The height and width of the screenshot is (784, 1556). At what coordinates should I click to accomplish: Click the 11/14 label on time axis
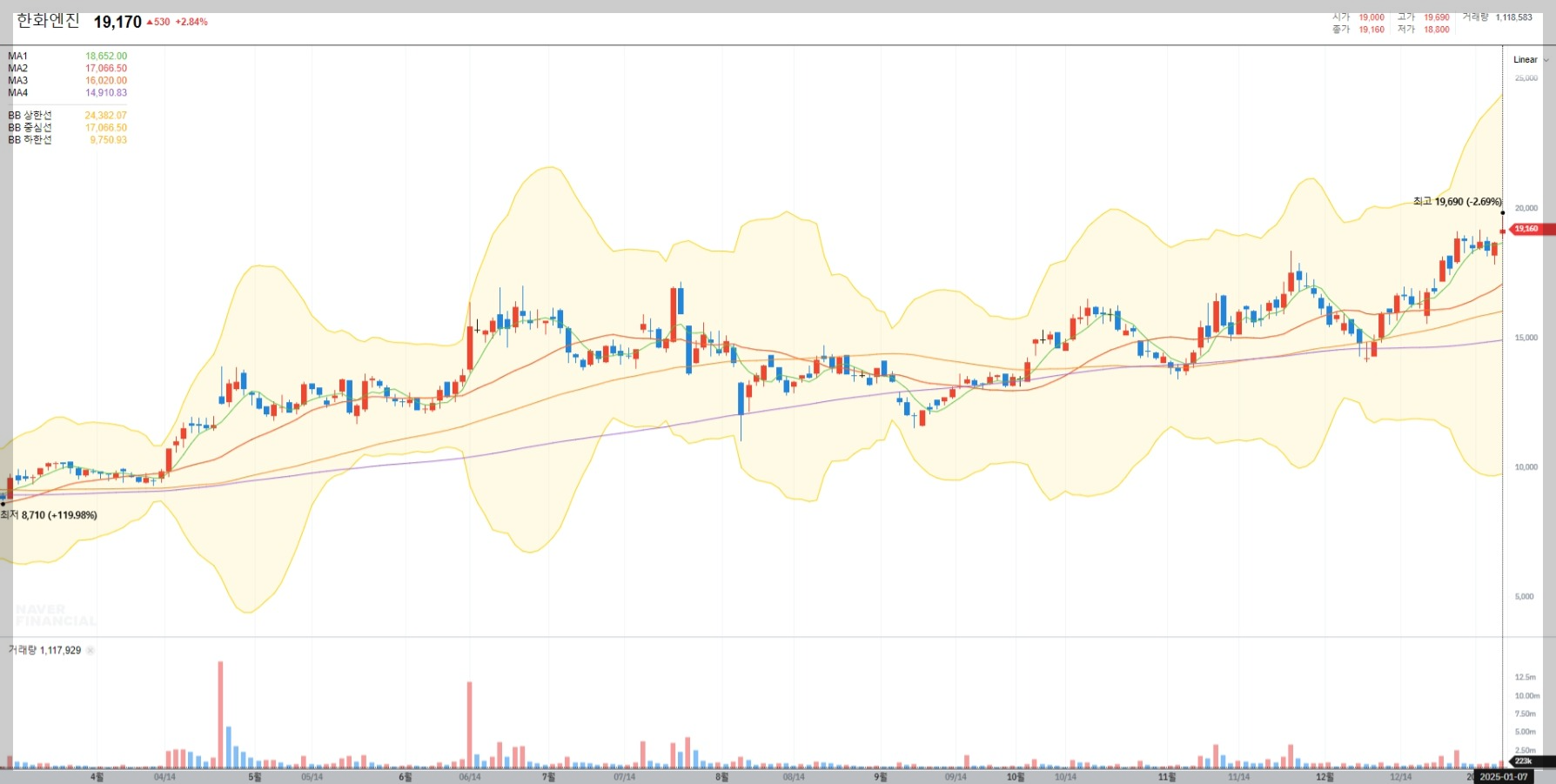coord(1238,777)
